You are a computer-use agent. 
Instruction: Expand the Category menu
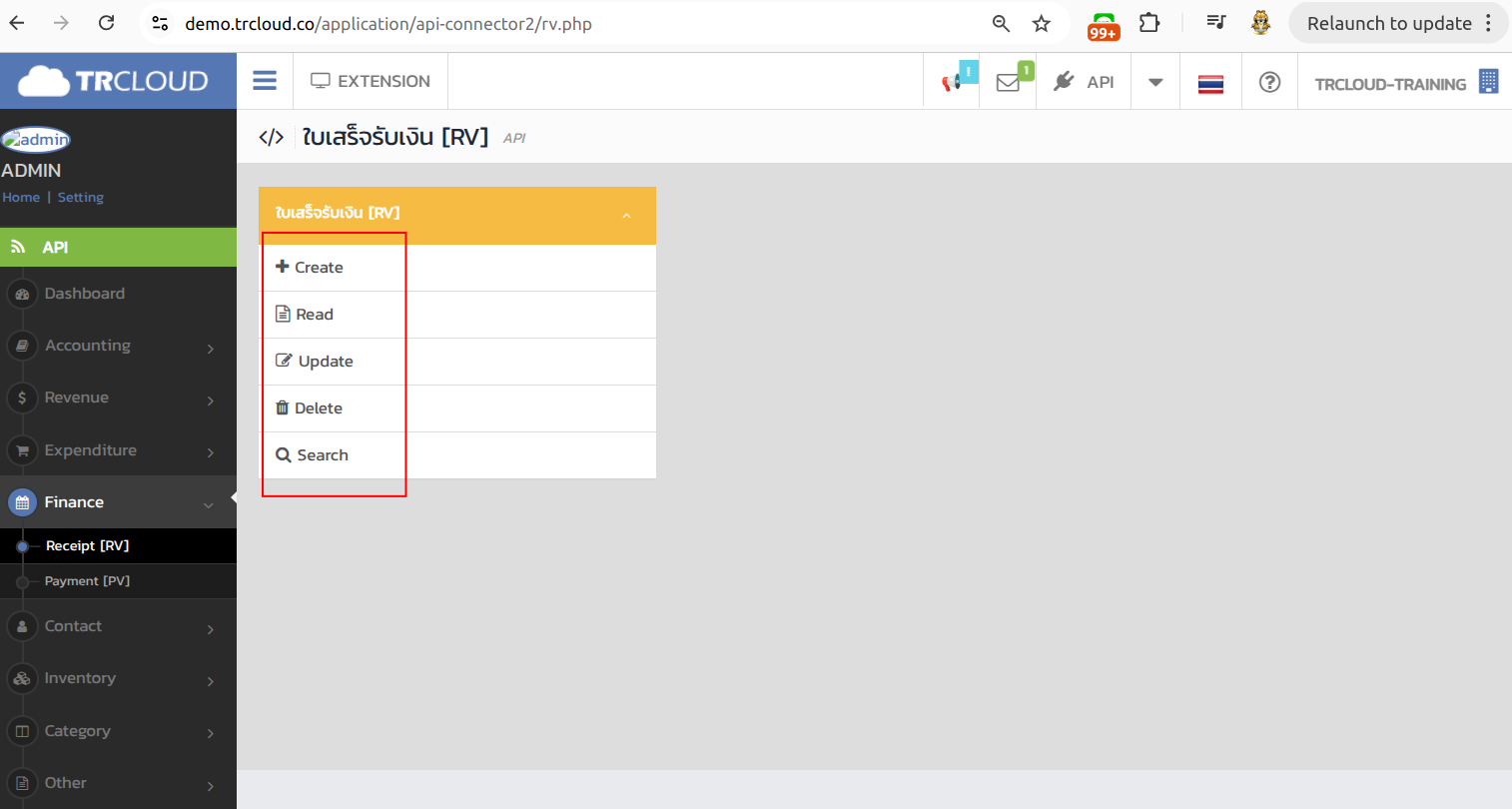pos(118,731)
